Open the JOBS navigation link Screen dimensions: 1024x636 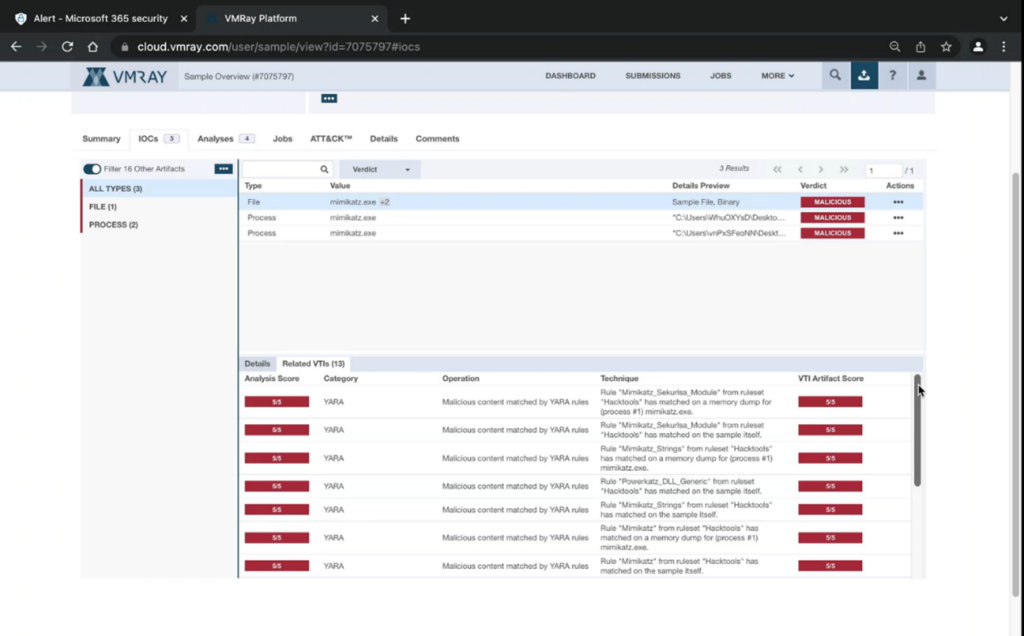point(720,76)
